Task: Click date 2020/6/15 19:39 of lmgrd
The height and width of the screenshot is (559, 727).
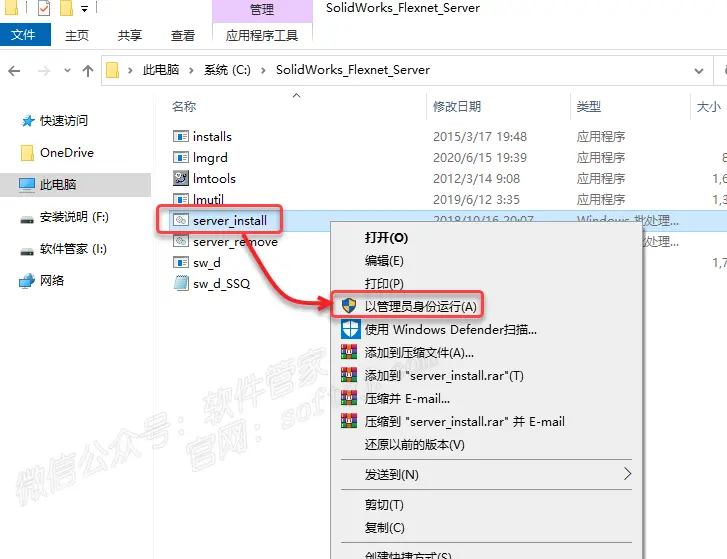Action: (x=480, y=158)
